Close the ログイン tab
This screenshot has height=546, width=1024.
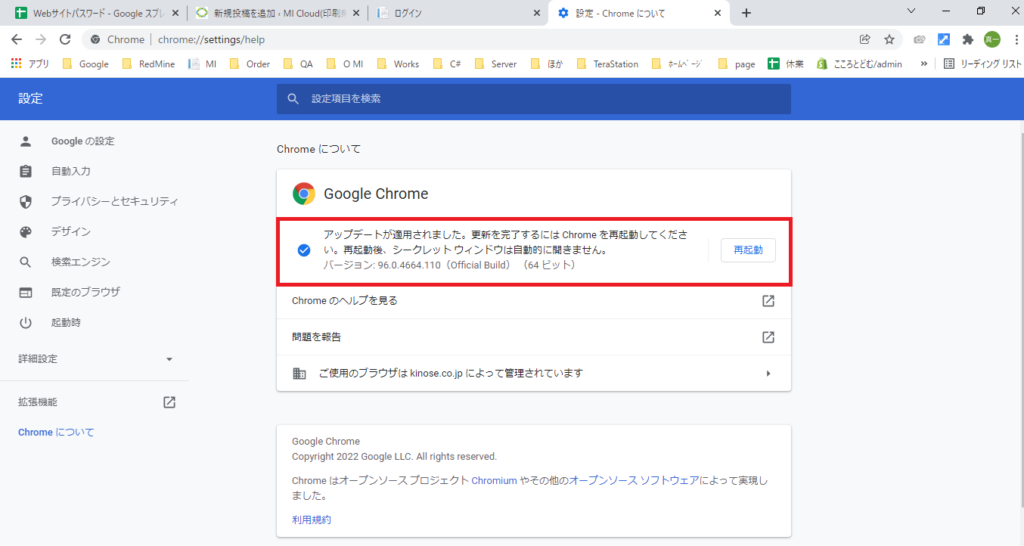537,13
